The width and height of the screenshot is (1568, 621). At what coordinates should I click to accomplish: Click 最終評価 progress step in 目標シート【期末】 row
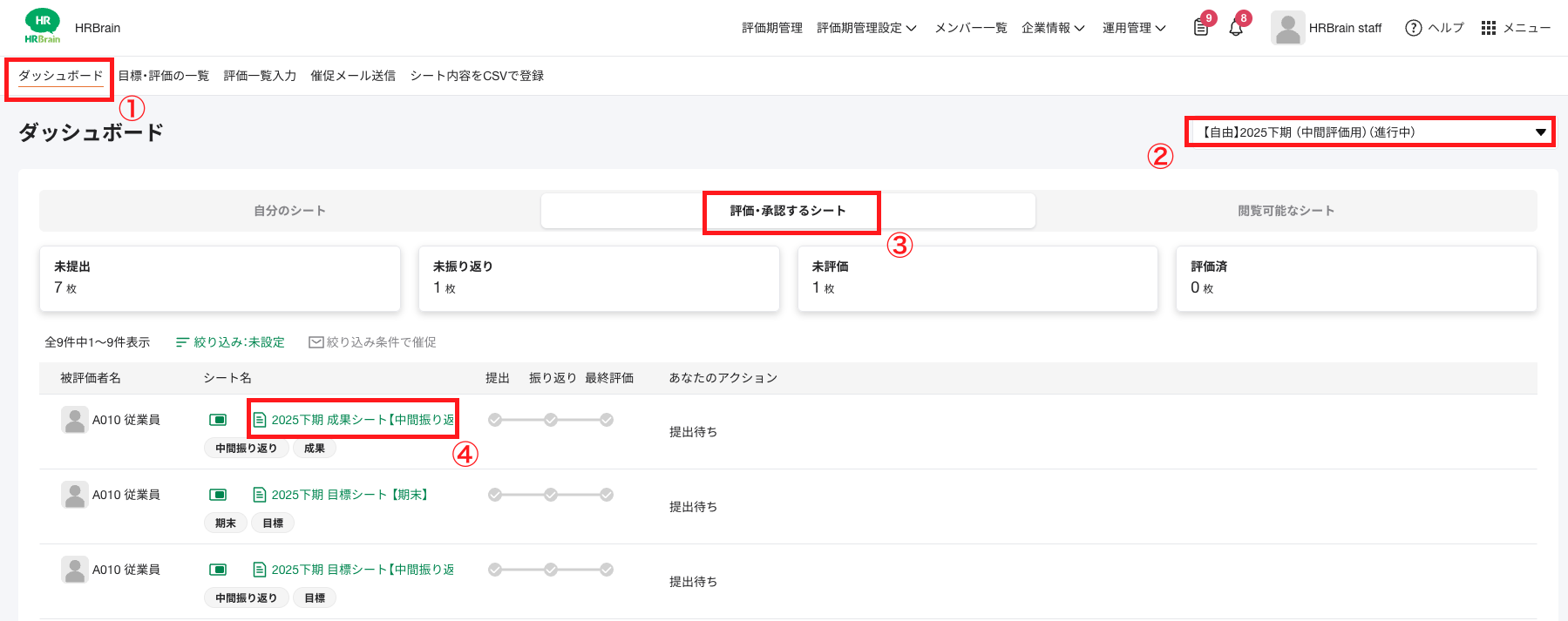coord(607,495)
